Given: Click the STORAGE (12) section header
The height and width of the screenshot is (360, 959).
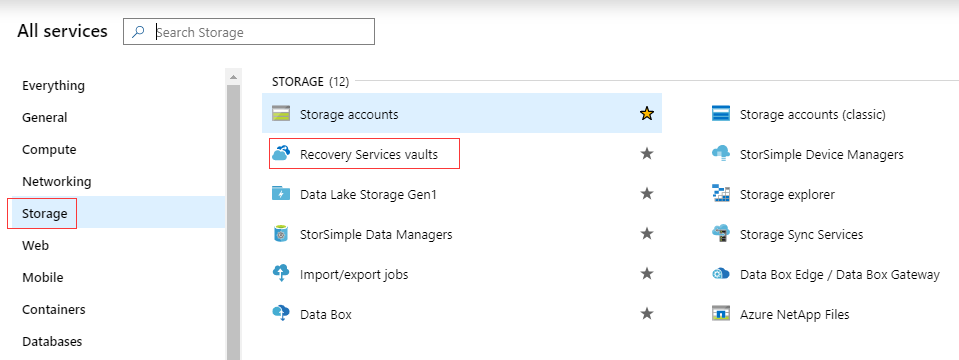Looking at the screenshot, I should coord(310,81).
